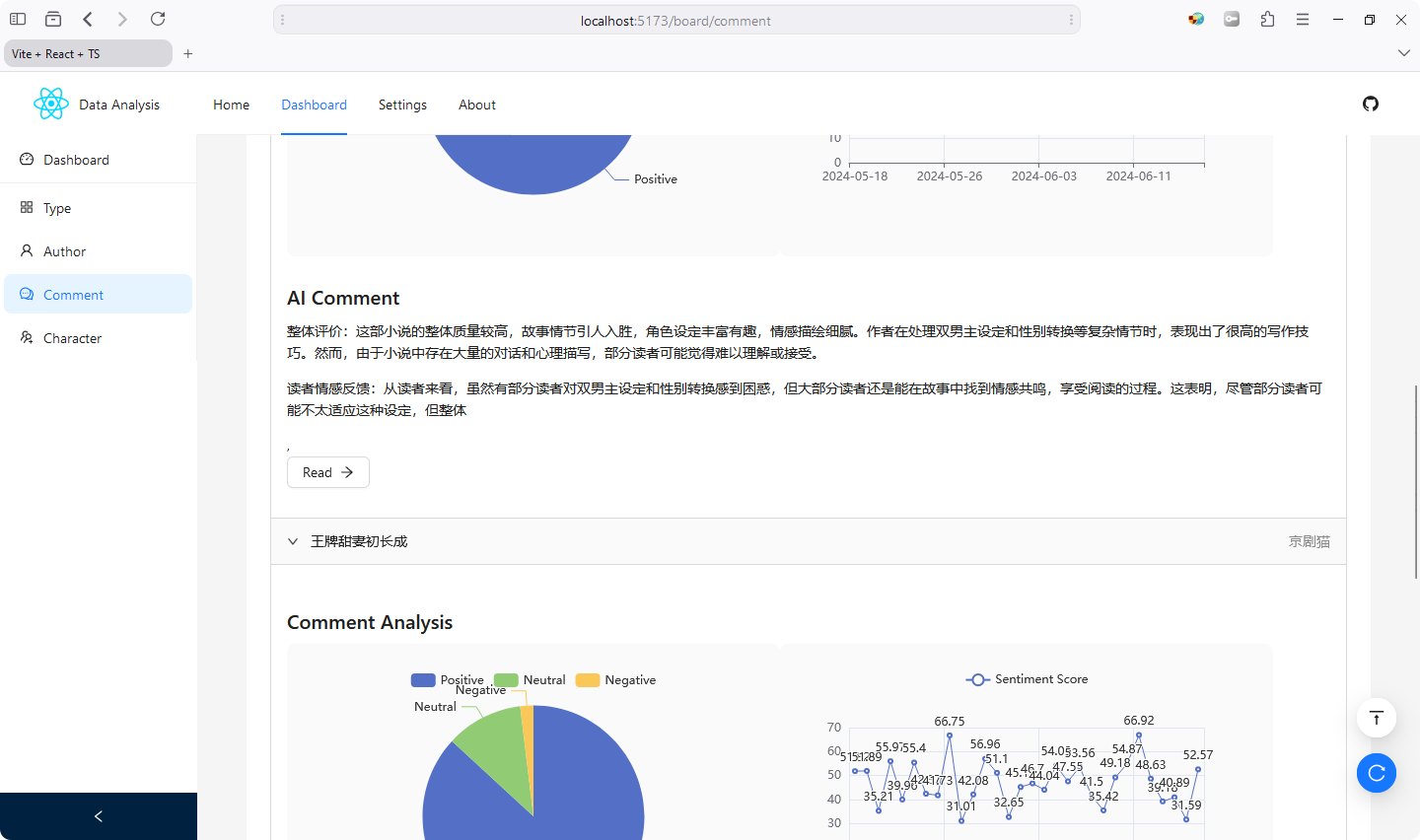The width and height of the screenshot is (1420, 840).
Task: Open a new browser tab
Action: click(x=188, y=53)
